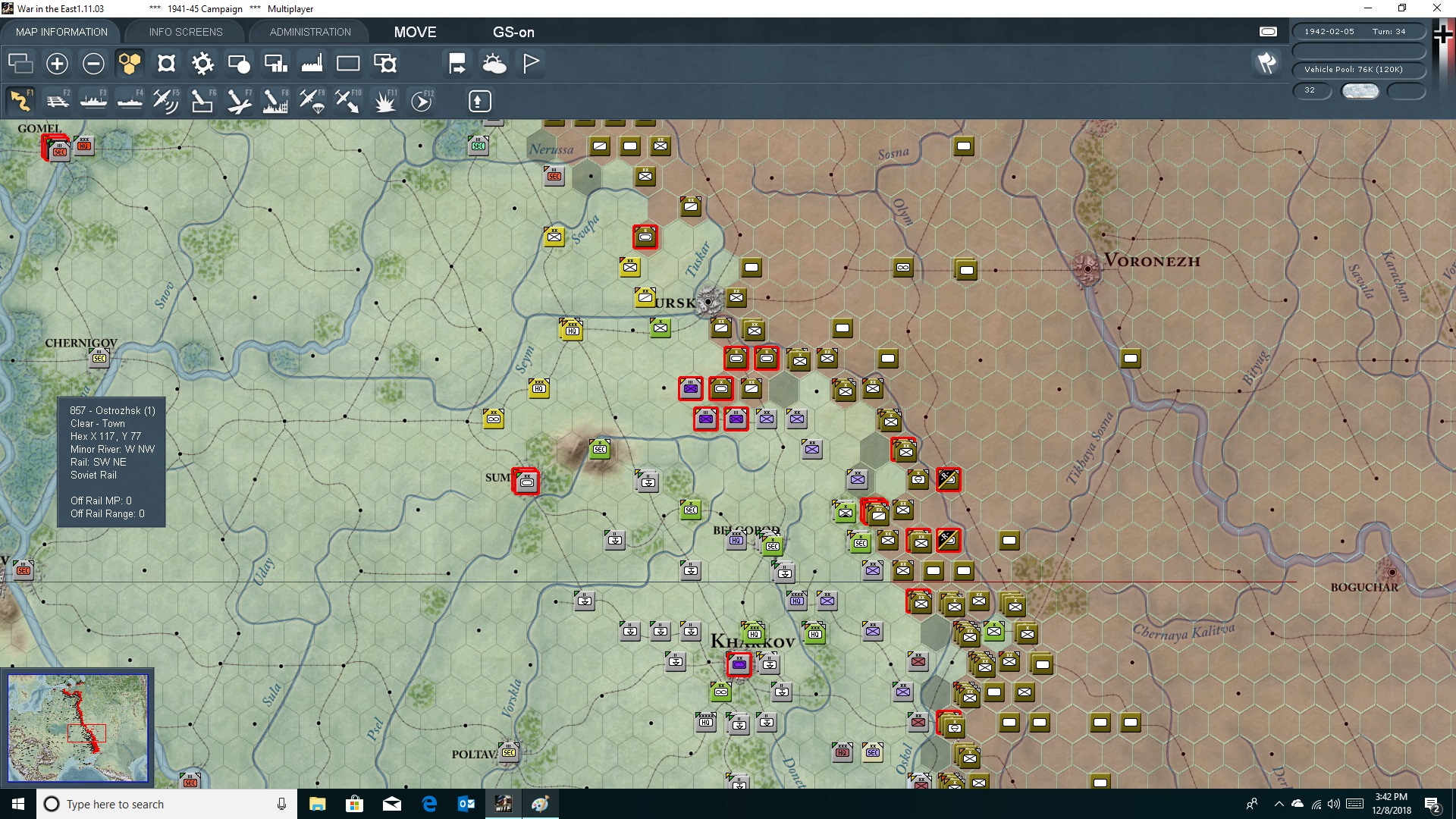Select F4 amphibious ship icon

130,101
